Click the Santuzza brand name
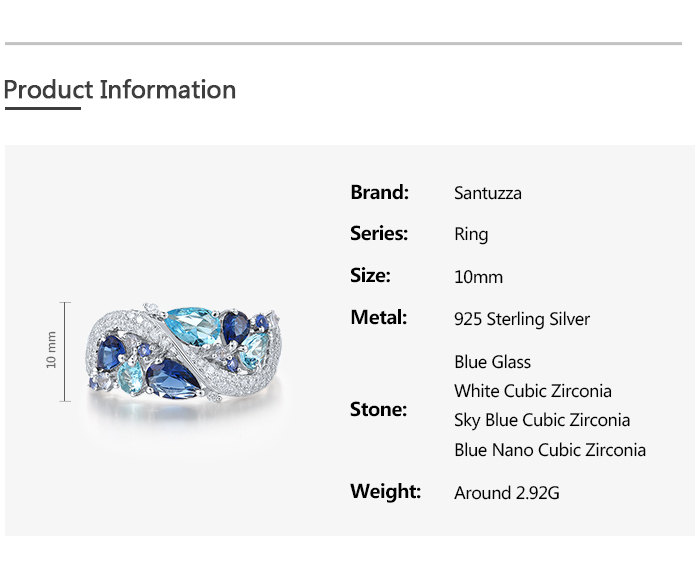This screenshot has height=588, width=700. click(488, 193)
